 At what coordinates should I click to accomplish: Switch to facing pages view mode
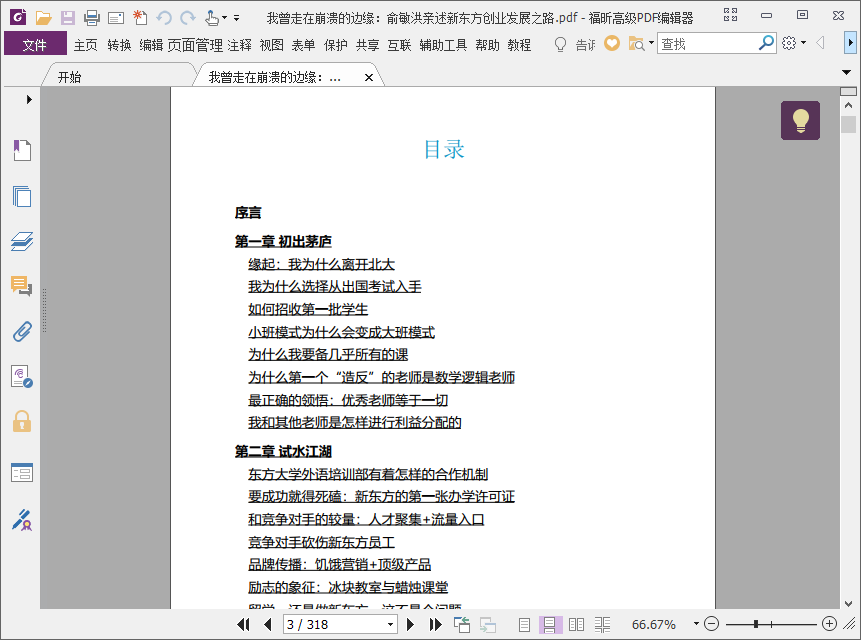tap(576, 624)
